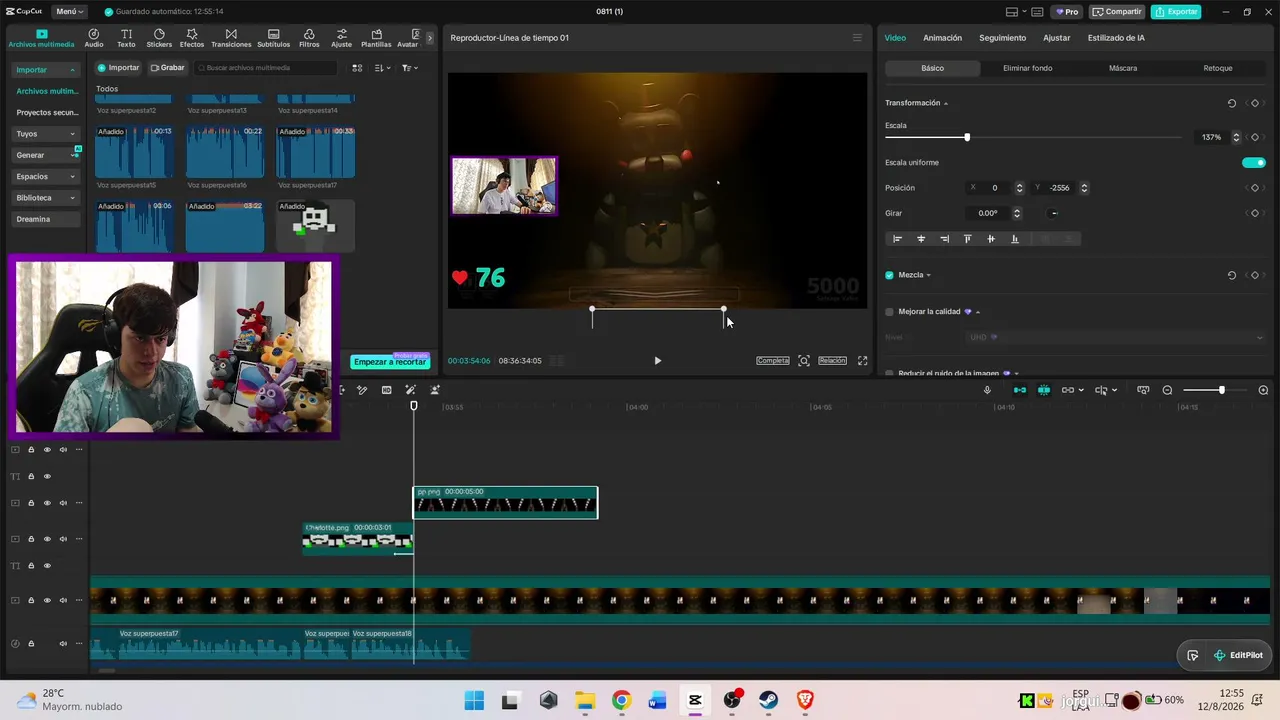This screenshot has height=720, width=1280.
Task: Add keyframe for Posición
Action: pos(1254,188)
